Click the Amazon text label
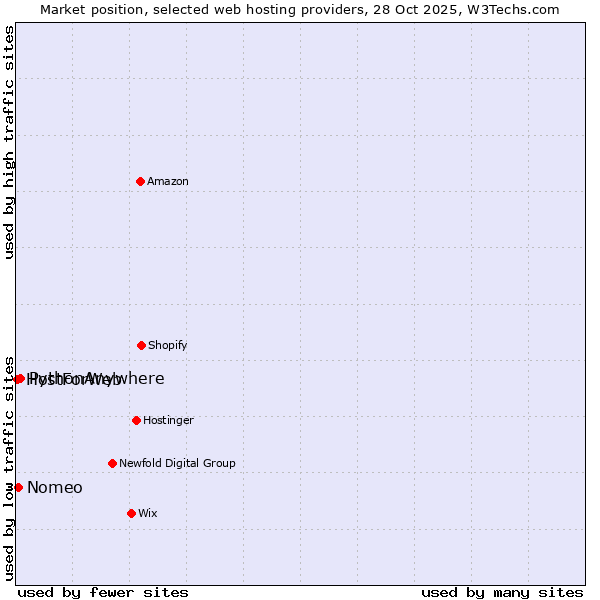600x600 pixels. 167,181
